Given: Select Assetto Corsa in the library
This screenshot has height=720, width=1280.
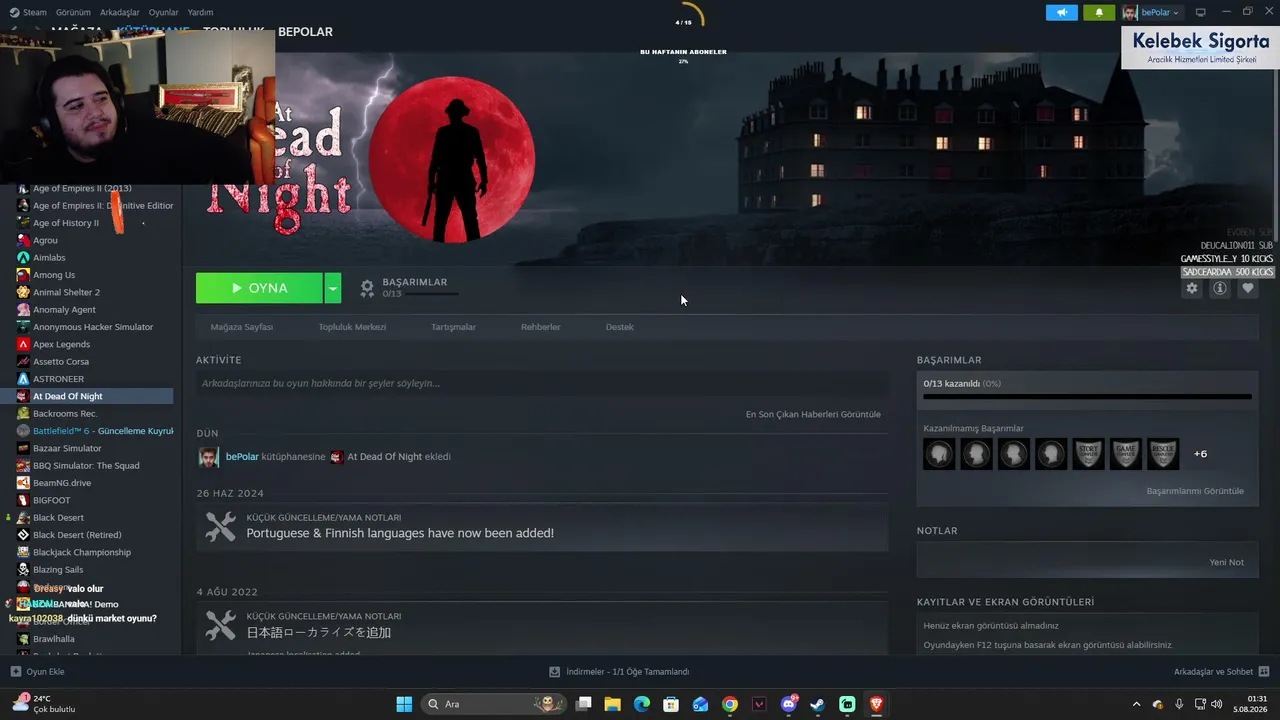Looking at the screenshot, I should (x=61, y=362).
